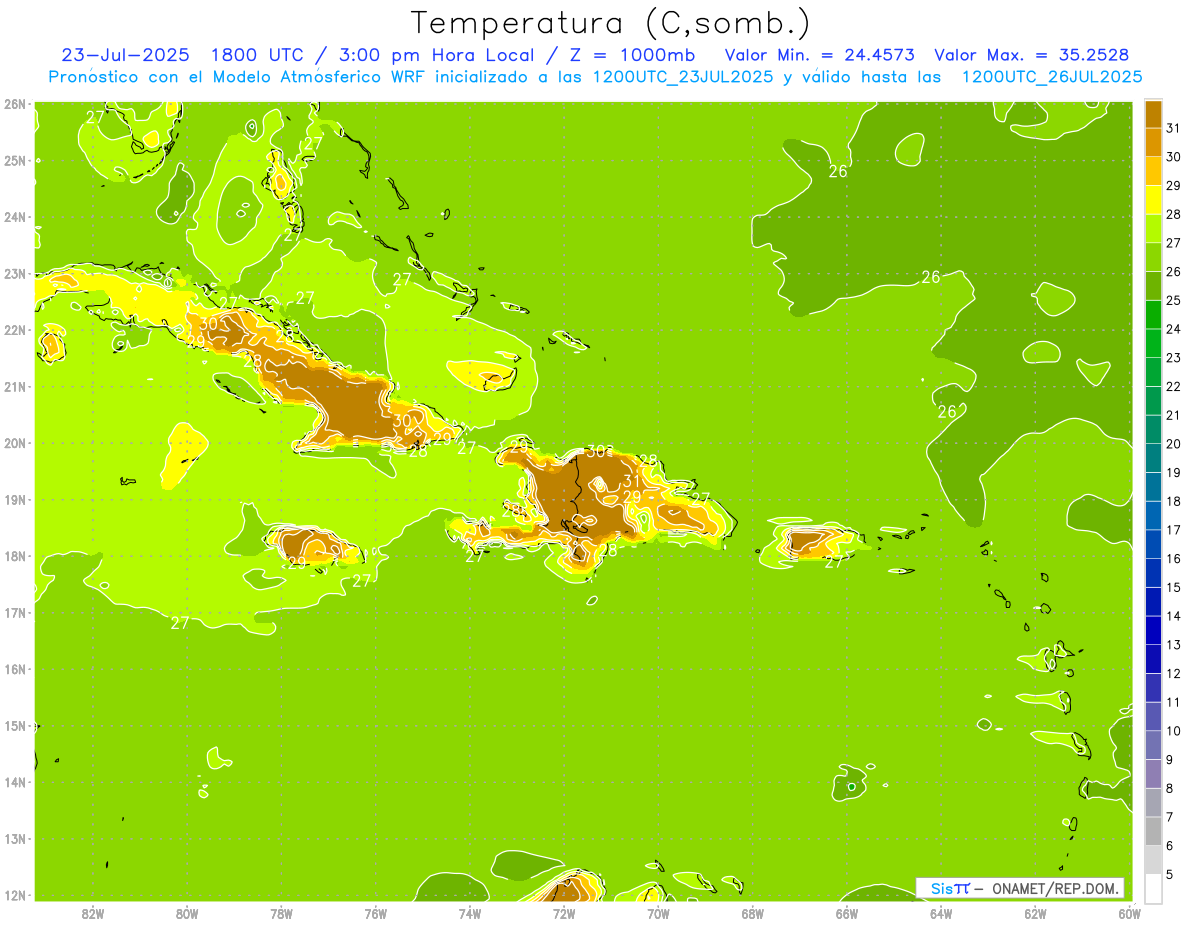Click the "62W" longitude axis label
The image size is (1200, 927).
(x=1035, y=913)
